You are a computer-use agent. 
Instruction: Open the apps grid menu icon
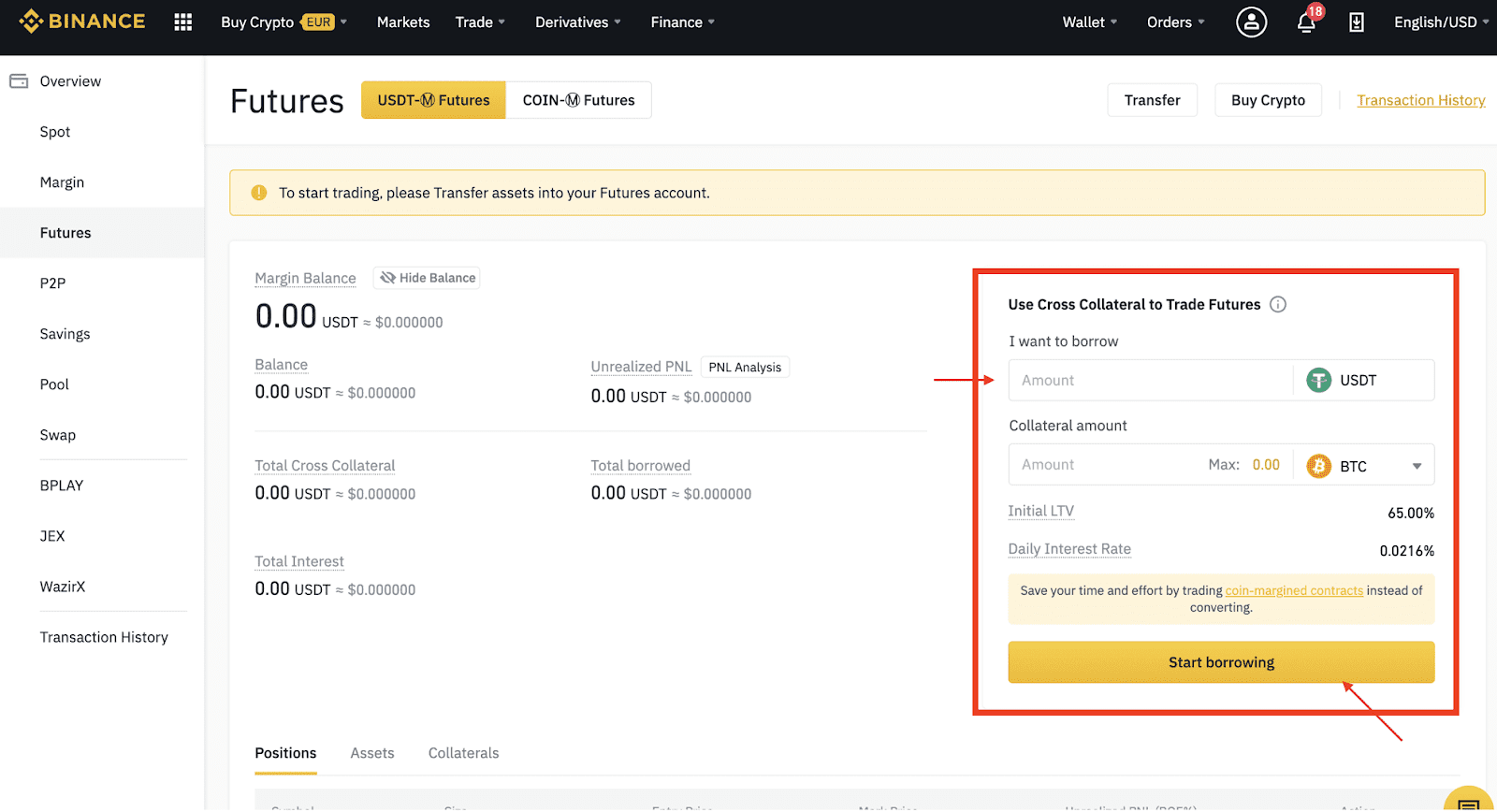[183, 22]
